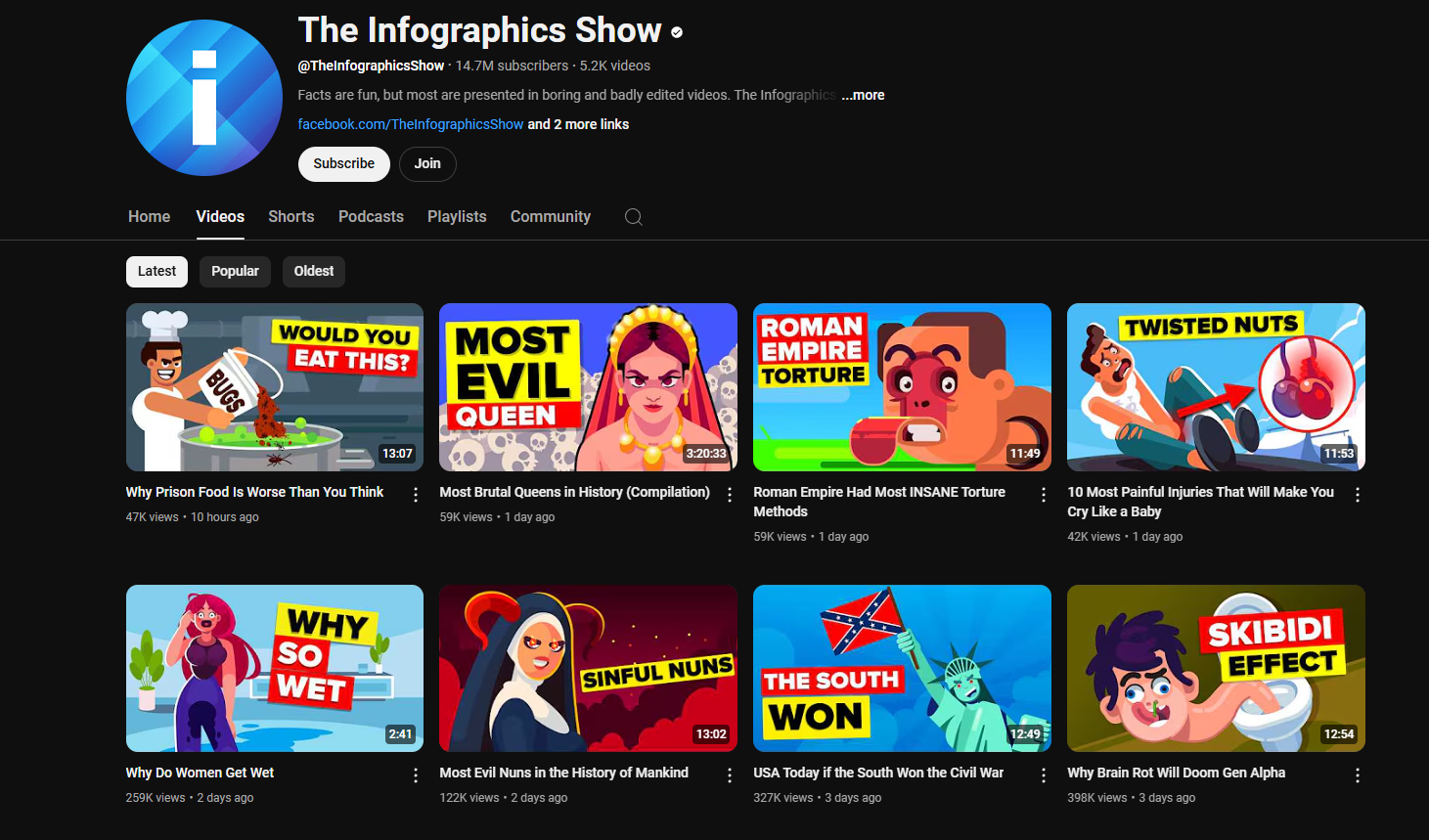
Task: Click '42K views • 1 day ago' text
Action: pyautogui.click(x=1125, y=537)
